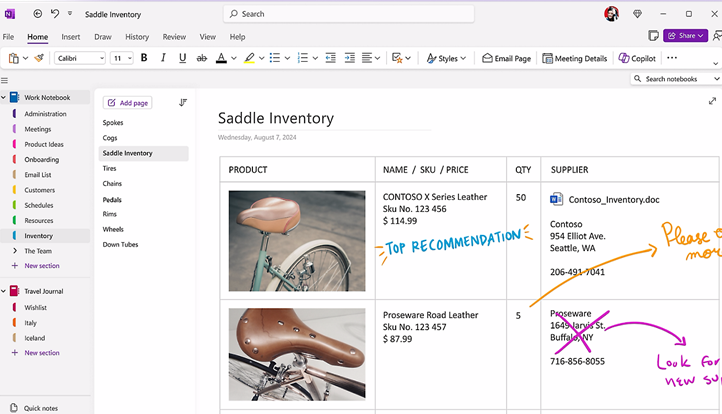Add New section under Work Notebook

36,266
